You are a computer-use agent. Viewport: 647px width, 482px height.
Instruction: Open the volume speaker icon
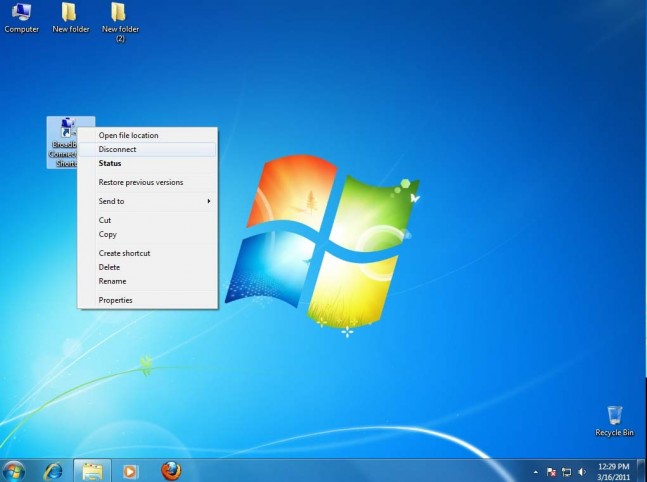[582, 472]
